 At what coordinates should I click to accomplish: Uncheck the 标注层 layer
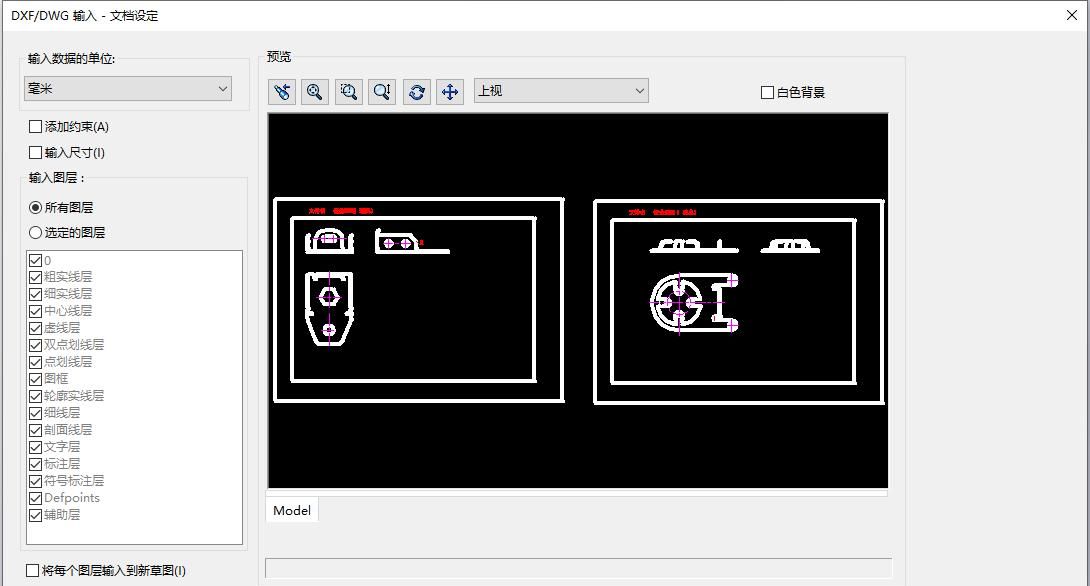coord(35,464)
